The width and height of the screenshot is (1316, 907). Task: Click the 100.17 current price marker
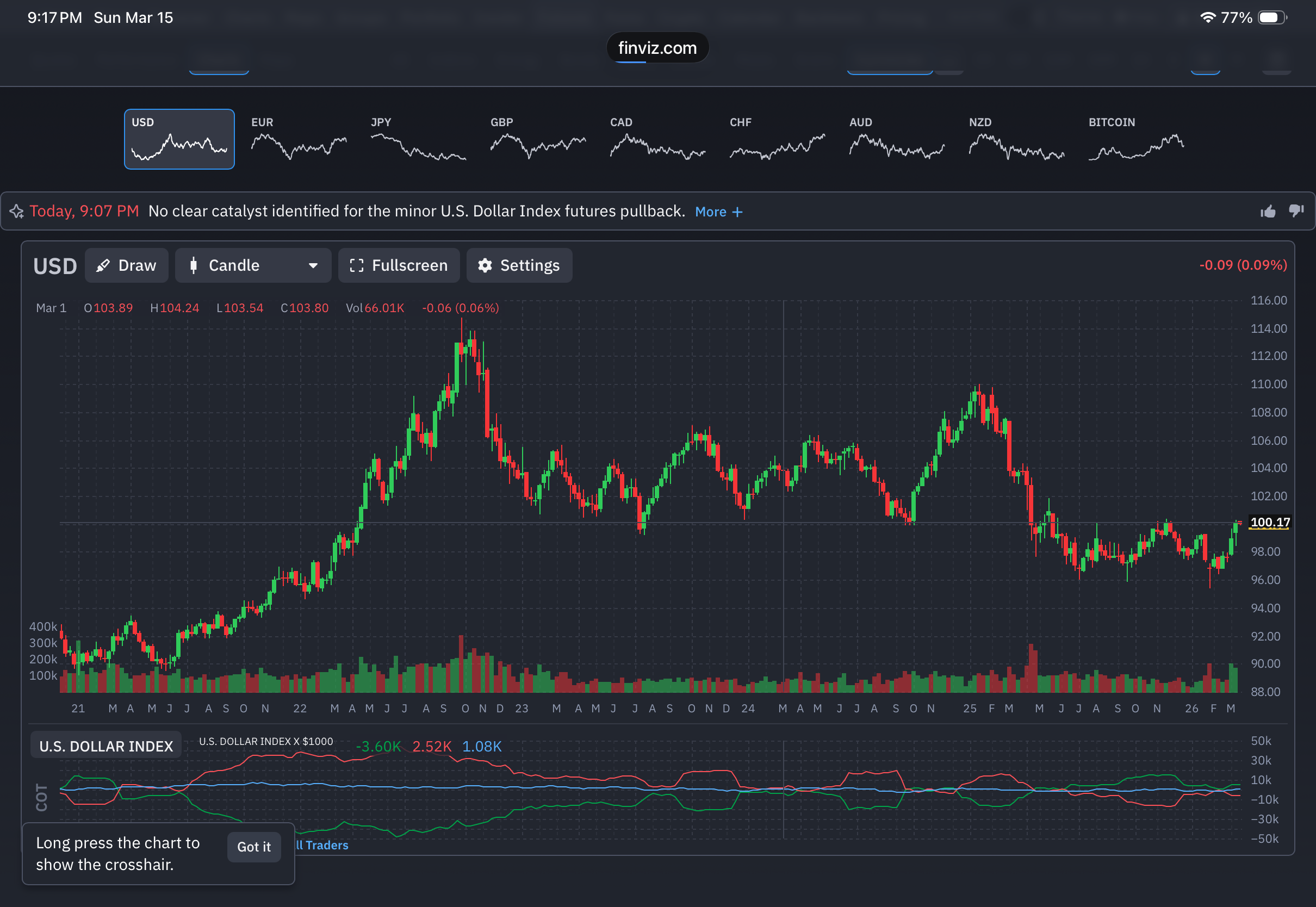coord(1270,522)
